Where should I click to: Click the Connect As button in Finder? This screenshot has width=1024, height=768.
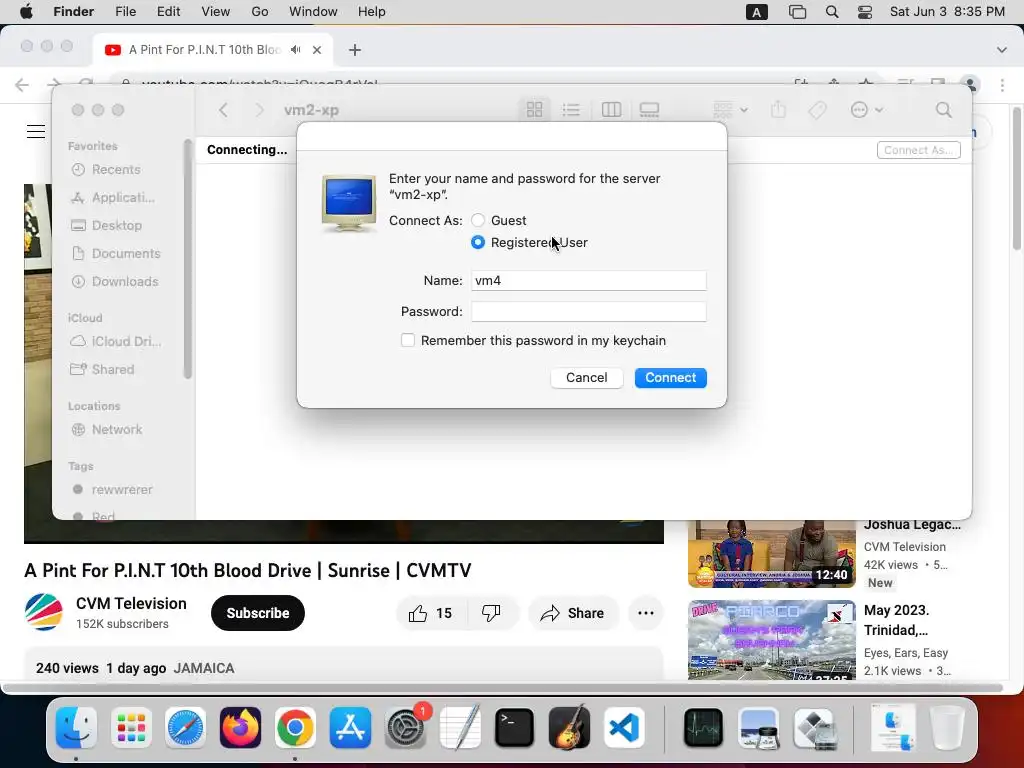[918, 150]
